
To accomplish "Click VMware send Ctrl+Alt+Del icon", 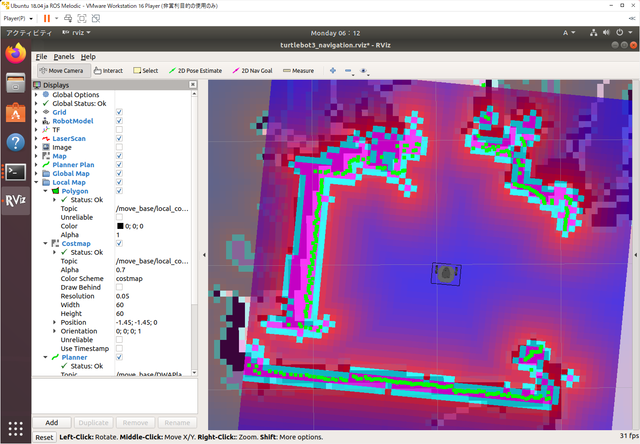I will point(68,18).
